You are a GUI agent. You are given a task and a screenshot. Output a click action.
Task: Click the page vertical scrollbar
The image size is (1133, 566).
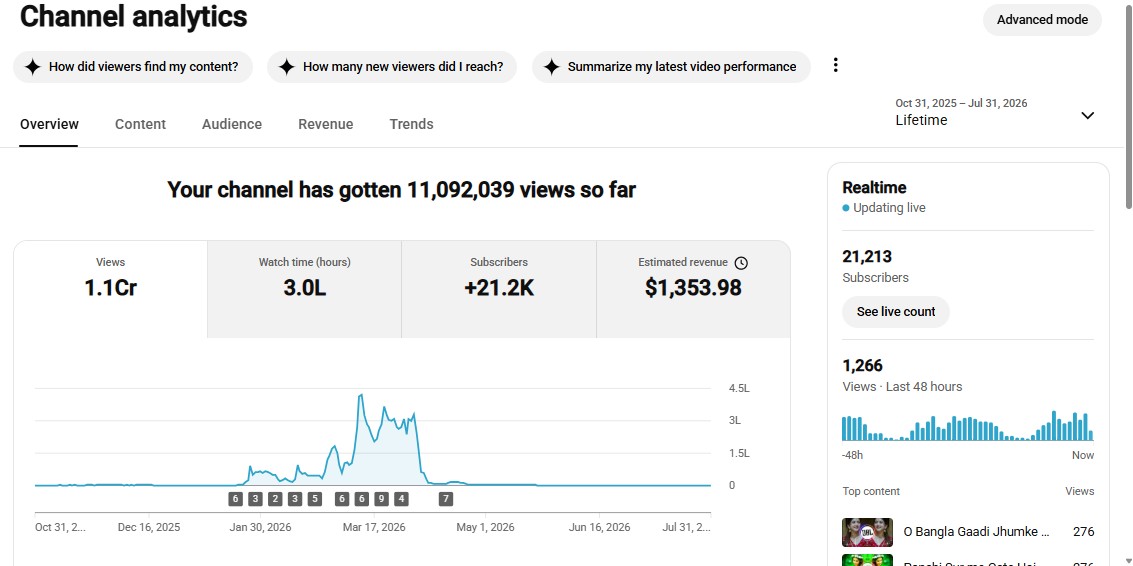point(1127,282)
